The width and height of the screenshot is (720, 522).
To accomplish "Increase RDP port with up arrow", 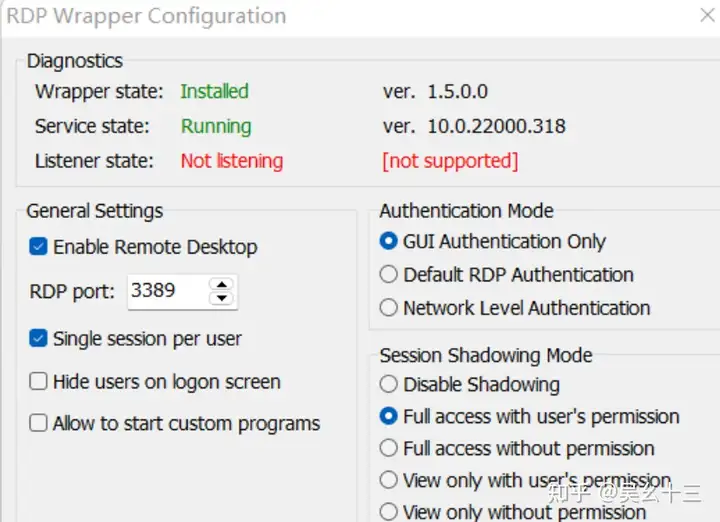I will (222, 285).
